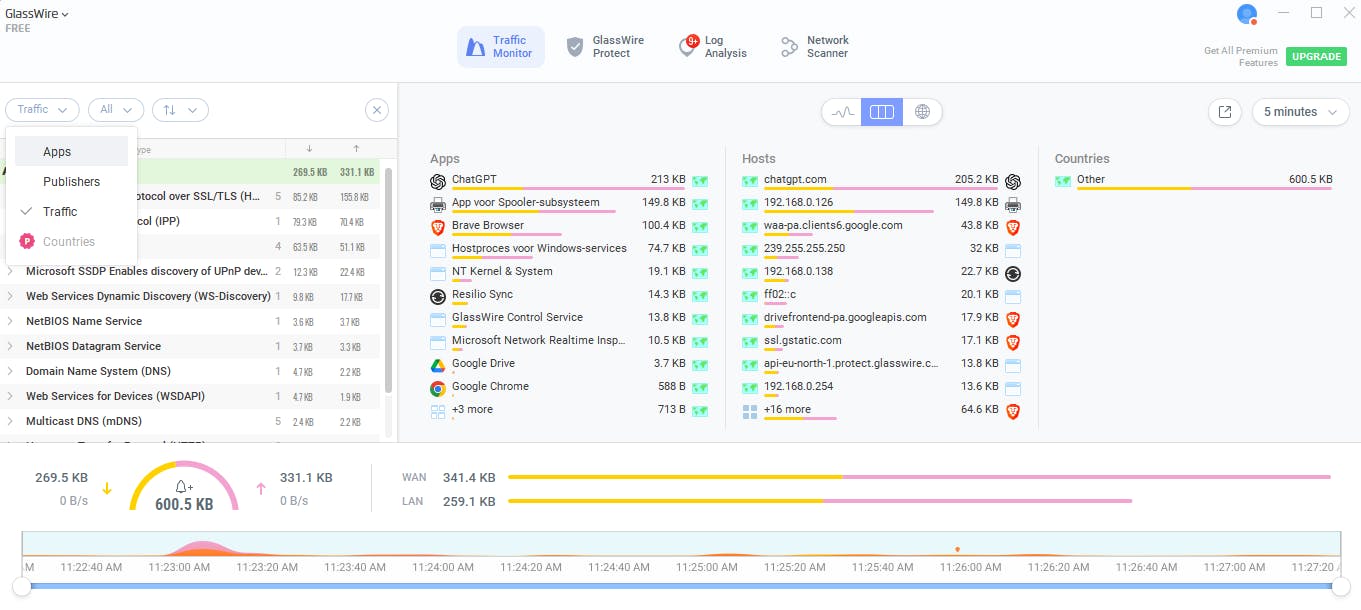Click the printer icon at end of 192.168.0.126 row
Image resolution: width=1361 pixels, height=610 pixels.
(x=1013, y=204)
